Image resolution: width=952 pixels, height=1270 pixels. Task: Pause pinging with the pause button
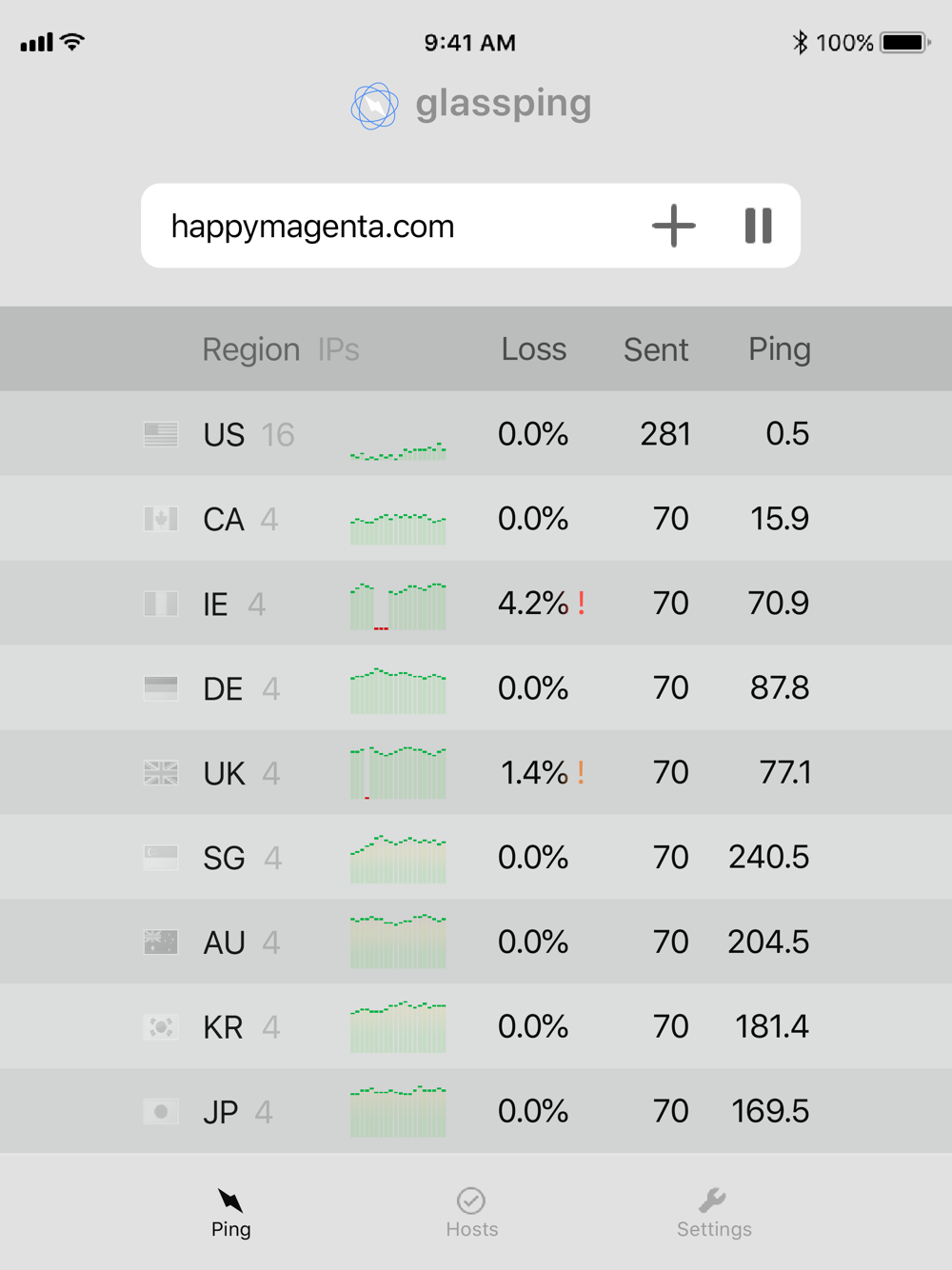click(x=758, y=226)
